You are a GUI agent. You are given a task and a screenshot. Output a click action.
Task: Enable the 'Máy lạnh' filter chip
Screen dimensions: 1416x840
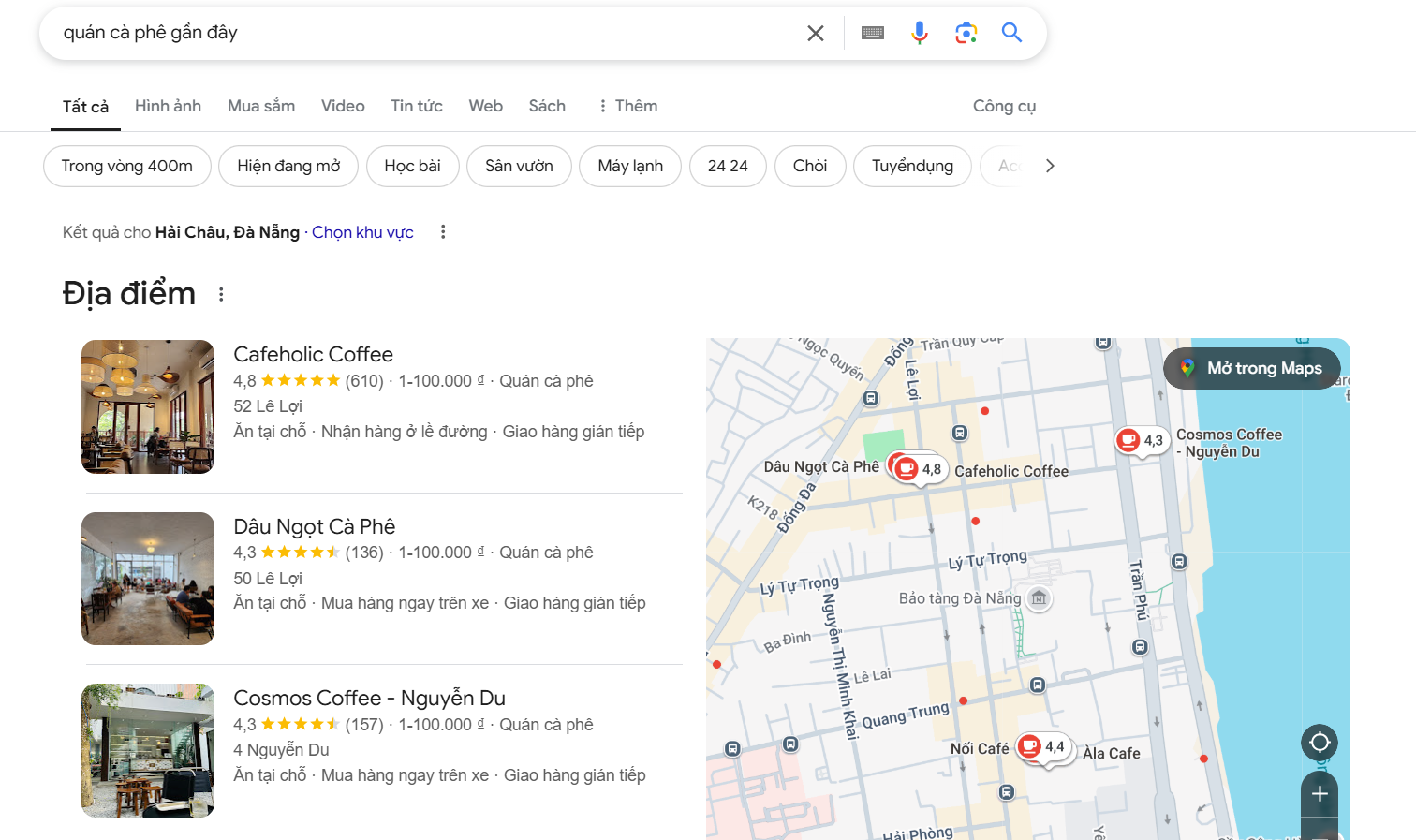pyautogui.click(x=630, y=167)
